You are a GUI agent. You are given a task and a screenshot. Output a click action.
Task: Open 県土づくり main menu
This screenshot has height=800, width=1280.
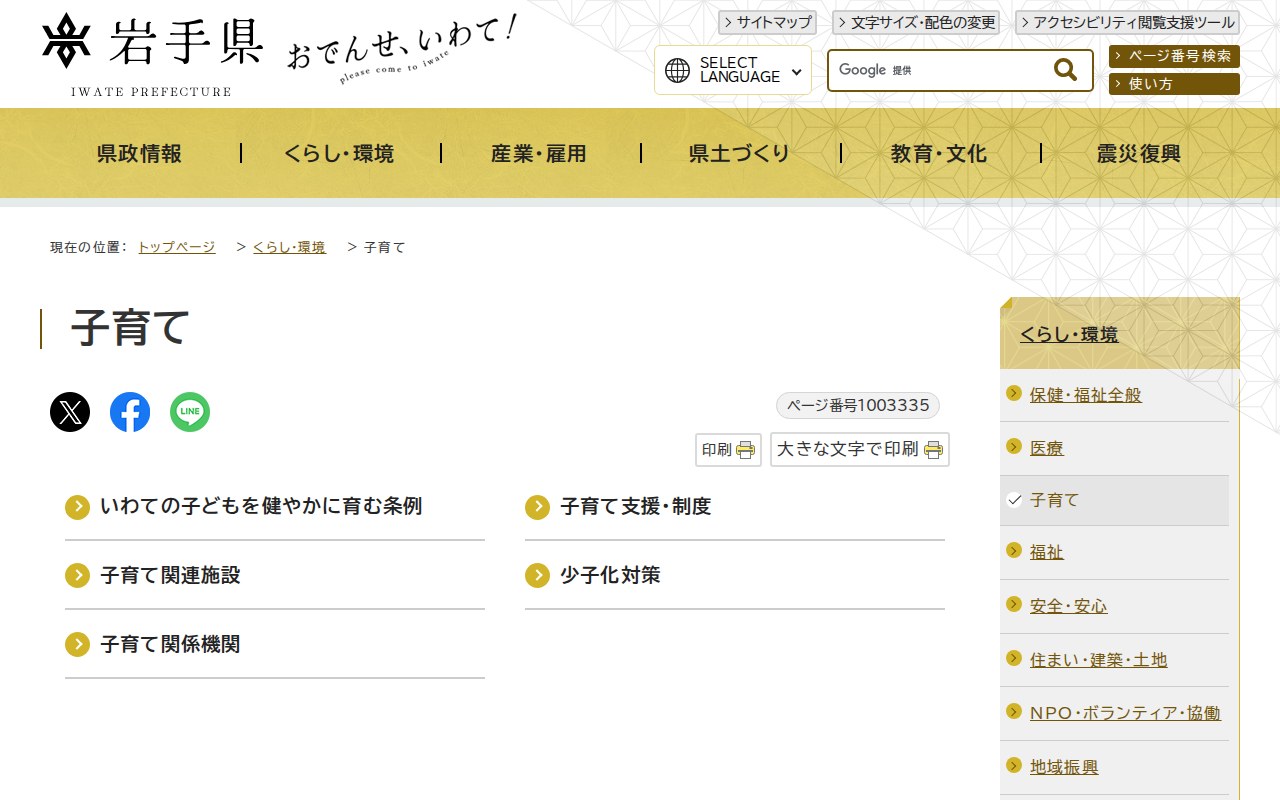(x=740, y=153)
